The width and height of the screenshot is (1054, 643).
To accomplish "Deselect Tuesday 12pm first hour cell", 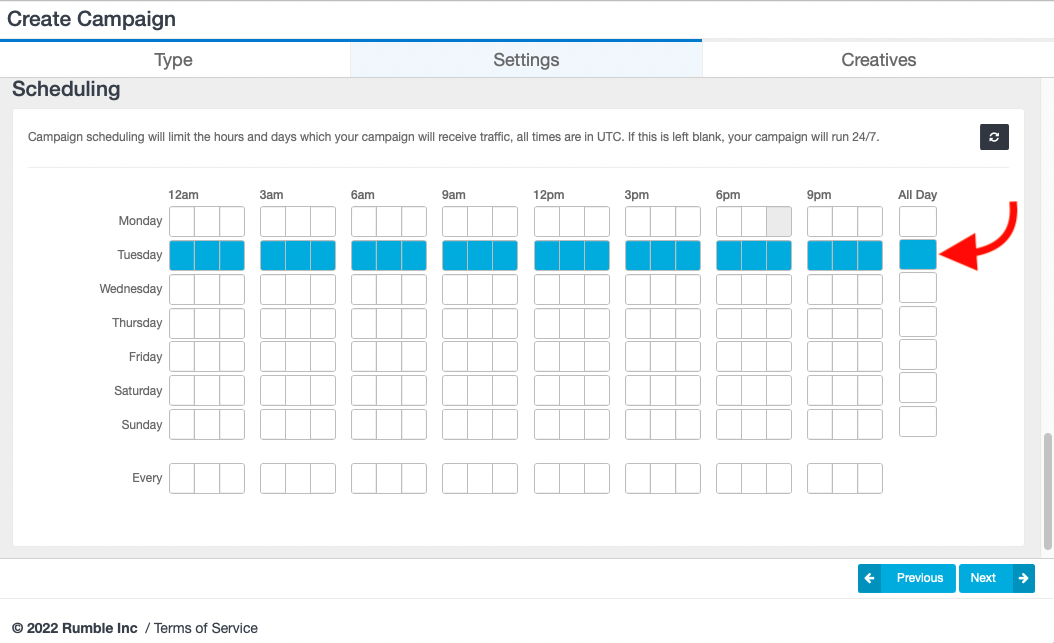I will coord(546,255).
